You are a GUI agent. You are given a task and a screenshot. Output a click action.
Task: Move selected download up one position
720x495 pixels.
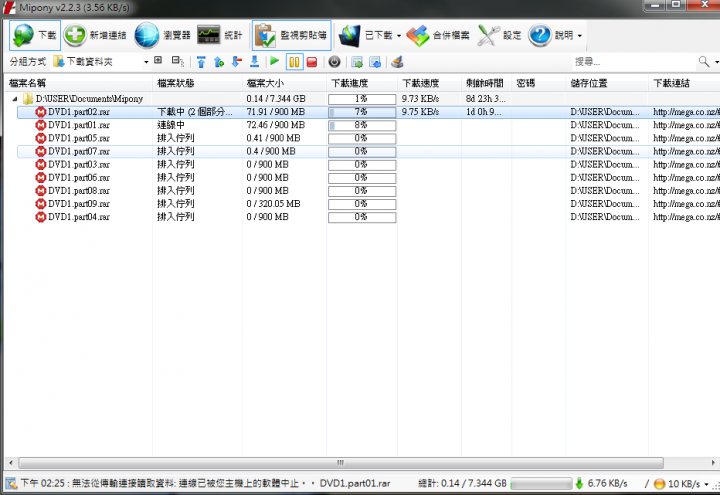(219, 62)
